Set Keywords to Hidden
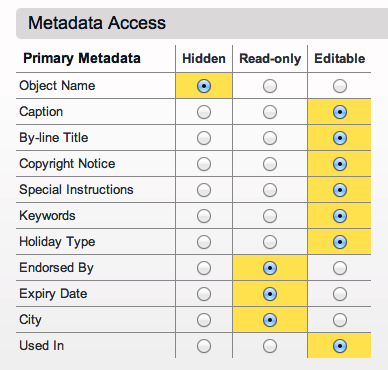Viewport: 388px width, 370px height. (x=204, y=216)
